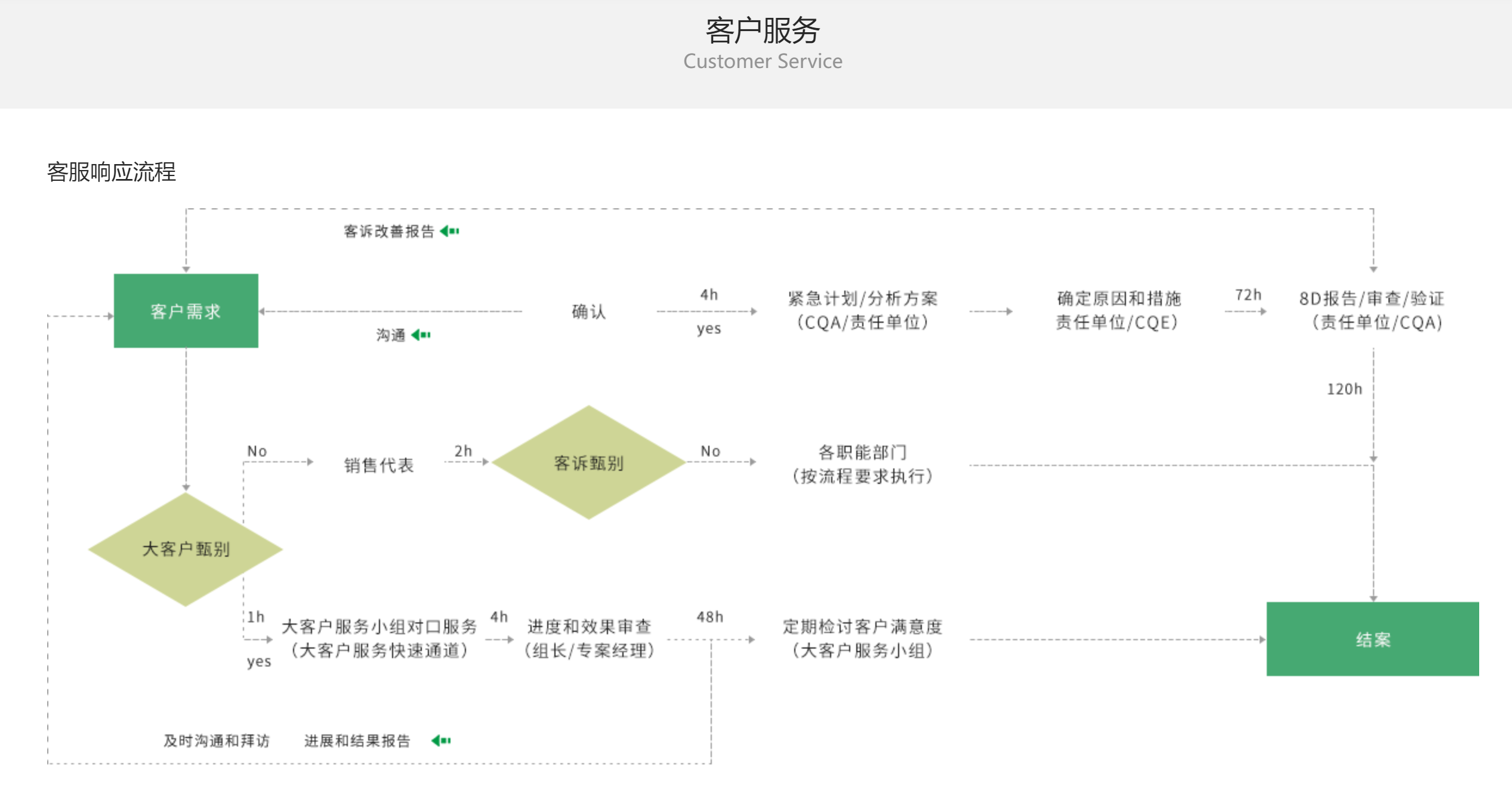Click the green 结案 box
1512x790 pixels.
click(1372, 639)
